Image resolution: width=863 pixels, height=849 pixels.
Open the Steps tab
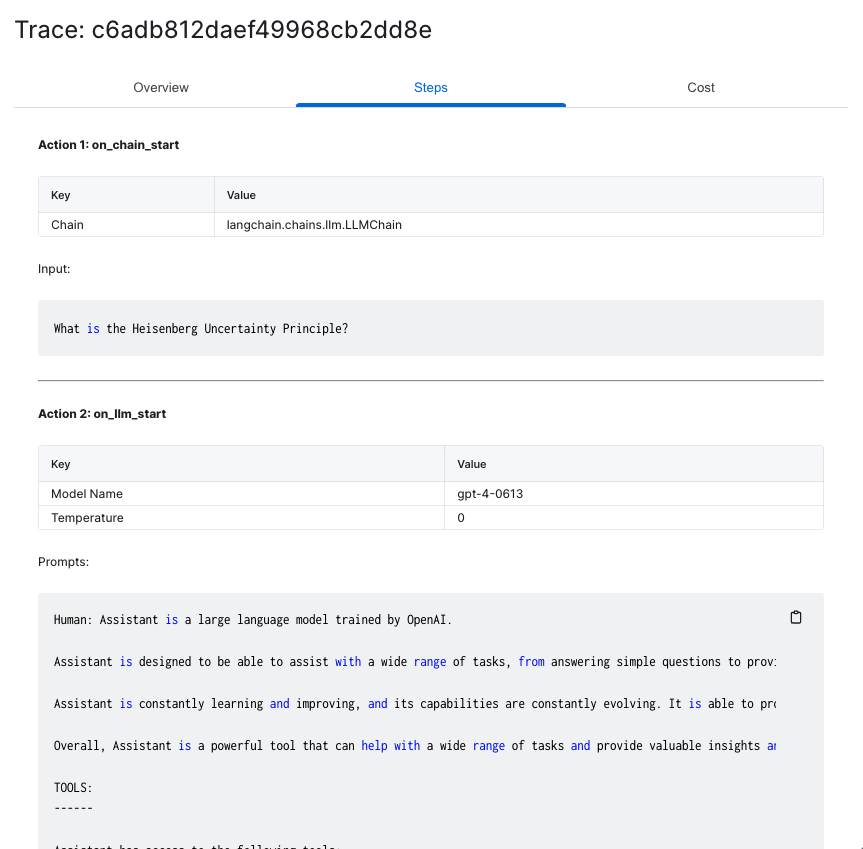click(430, 87)
